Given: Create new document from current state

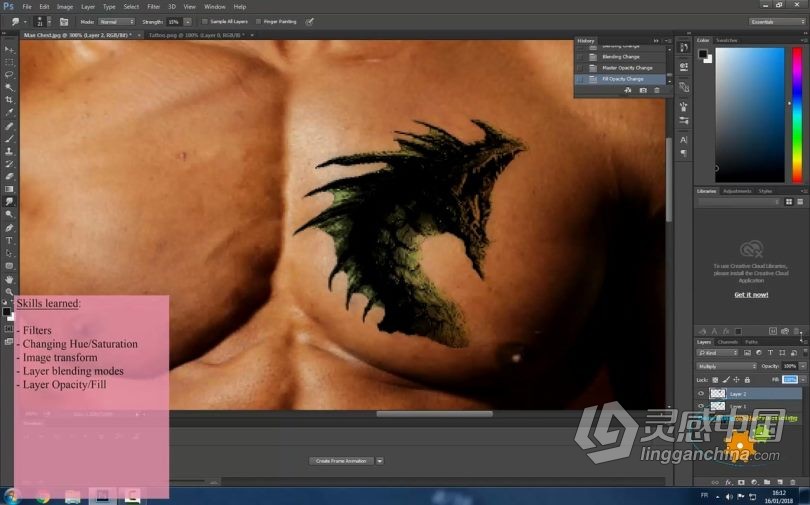Looking at the screenshot, I should (x=628, y=90).
